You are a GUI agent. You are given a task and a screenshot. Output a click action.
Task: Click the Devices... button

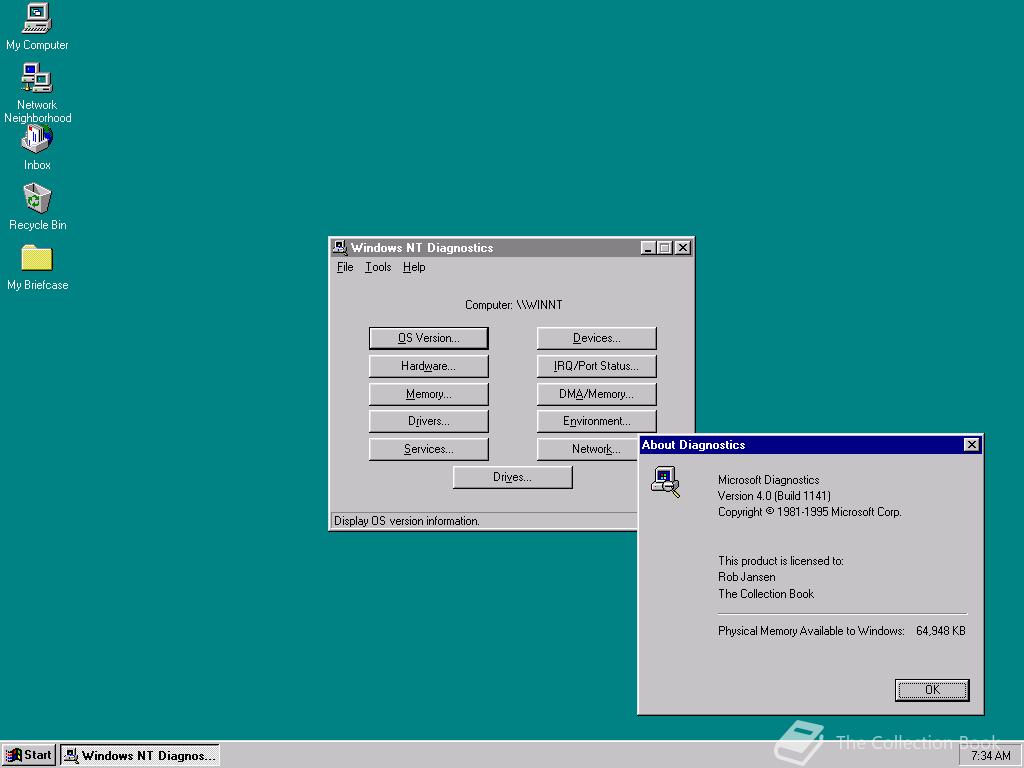pyautogui.click(x=597, y=338)
